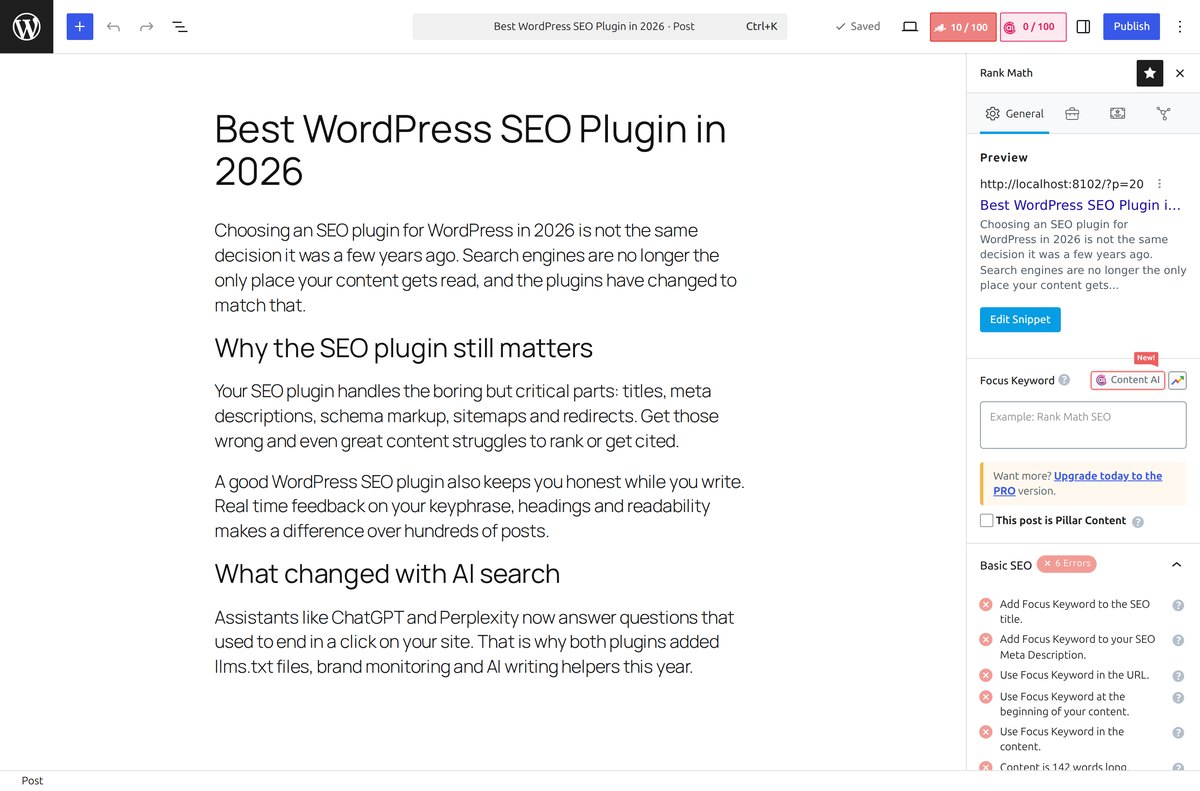
Task: Collapse the Basic SEO section chevron
Action: [x=1177, y=565]
